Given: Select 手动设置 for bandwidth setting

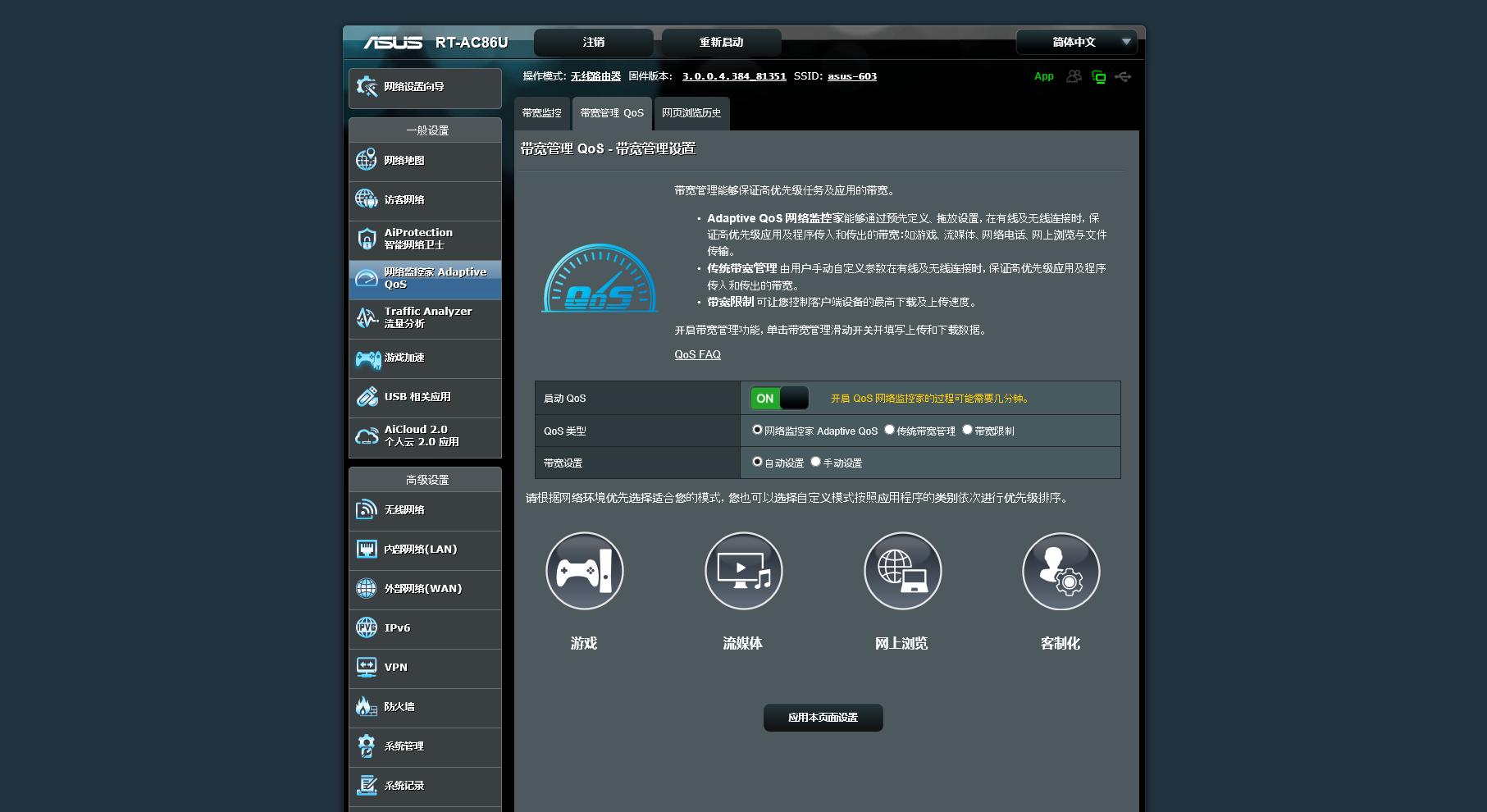Looking at the screenshot, I should click(x=814, y=462).
